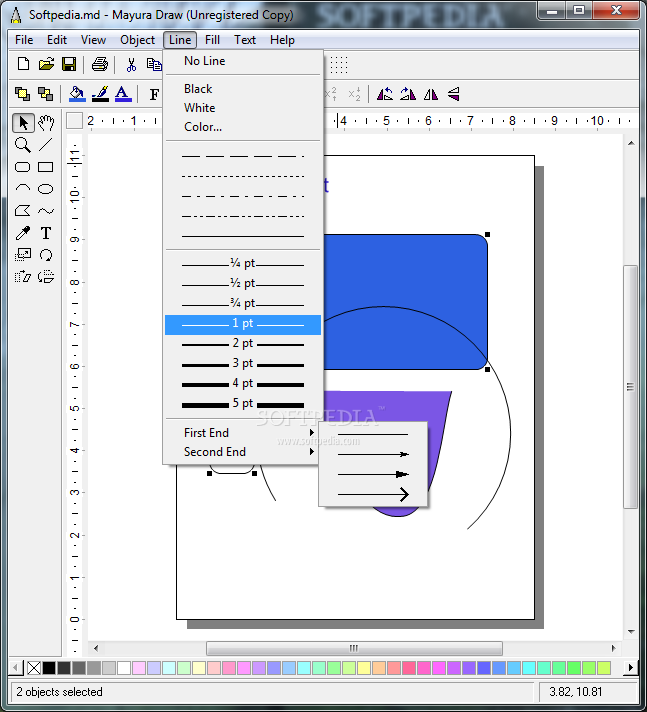647x712 pixels.
Task: Select the eyedropper tool
Action: pyautogui.click(x=23, y=233)
